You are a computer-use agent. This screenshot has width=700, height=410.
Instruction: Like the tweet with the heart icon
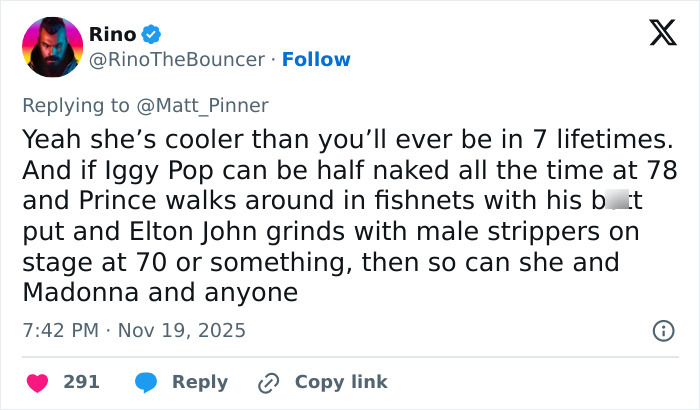tap(36, 382)
